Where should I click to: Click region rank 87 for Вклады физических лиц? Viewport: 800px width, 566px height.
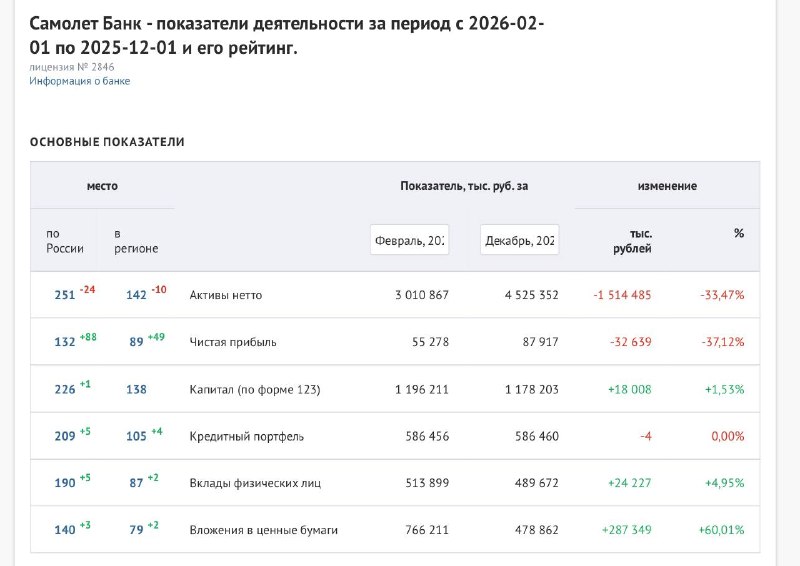(x=136, y=483)
